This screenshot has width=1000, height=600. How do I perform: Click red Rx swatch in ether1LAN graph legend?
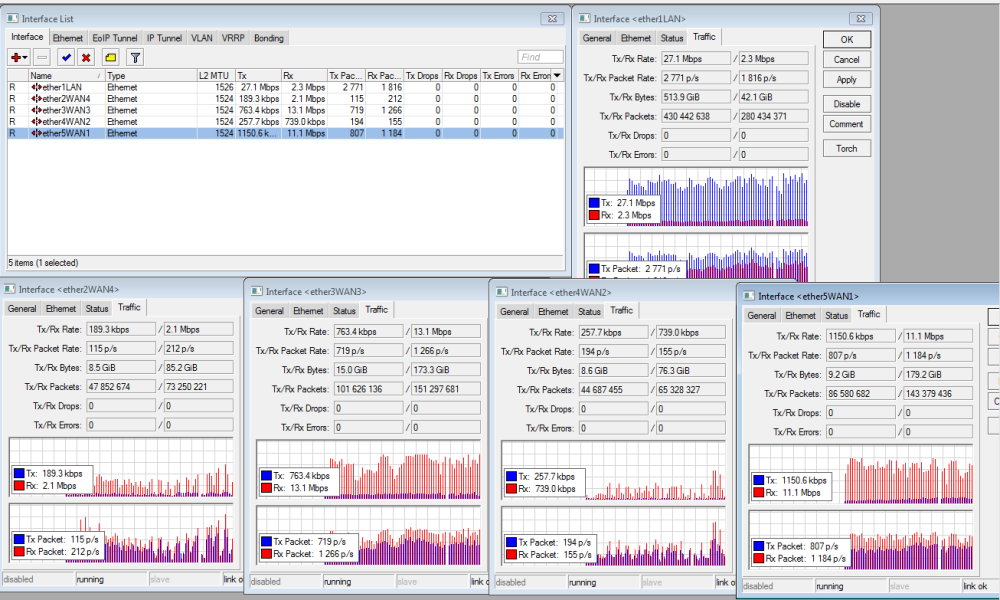click(594, 215)
